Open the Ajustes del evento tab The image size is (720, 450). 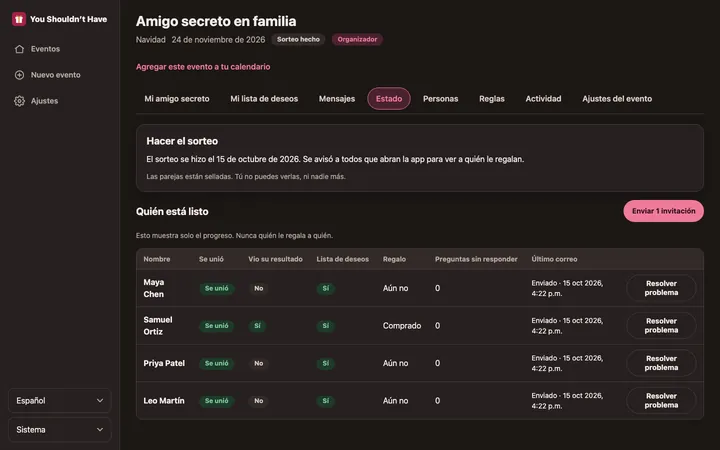coord(617,99)
